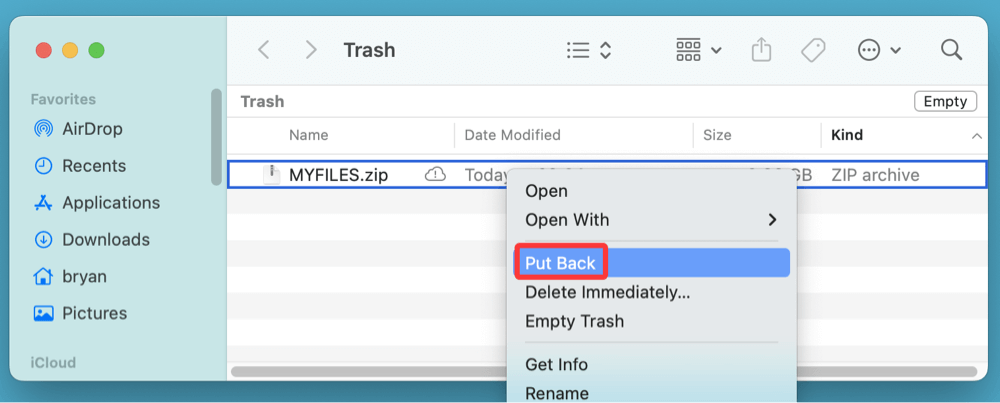The image size is (1000, 403).
Task: Open the ellipsis action menu
Action: [879, 50]
